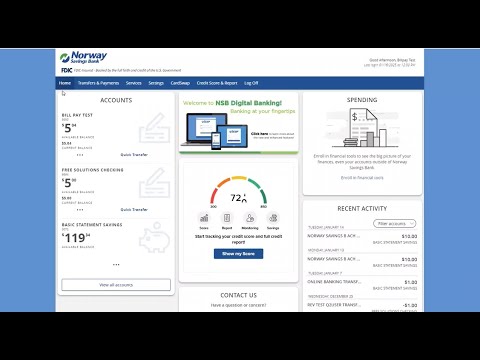This screenshot has height=360, width=480.
Task: Click the piggy bank savings icon
Action: [x=154, y=237]
